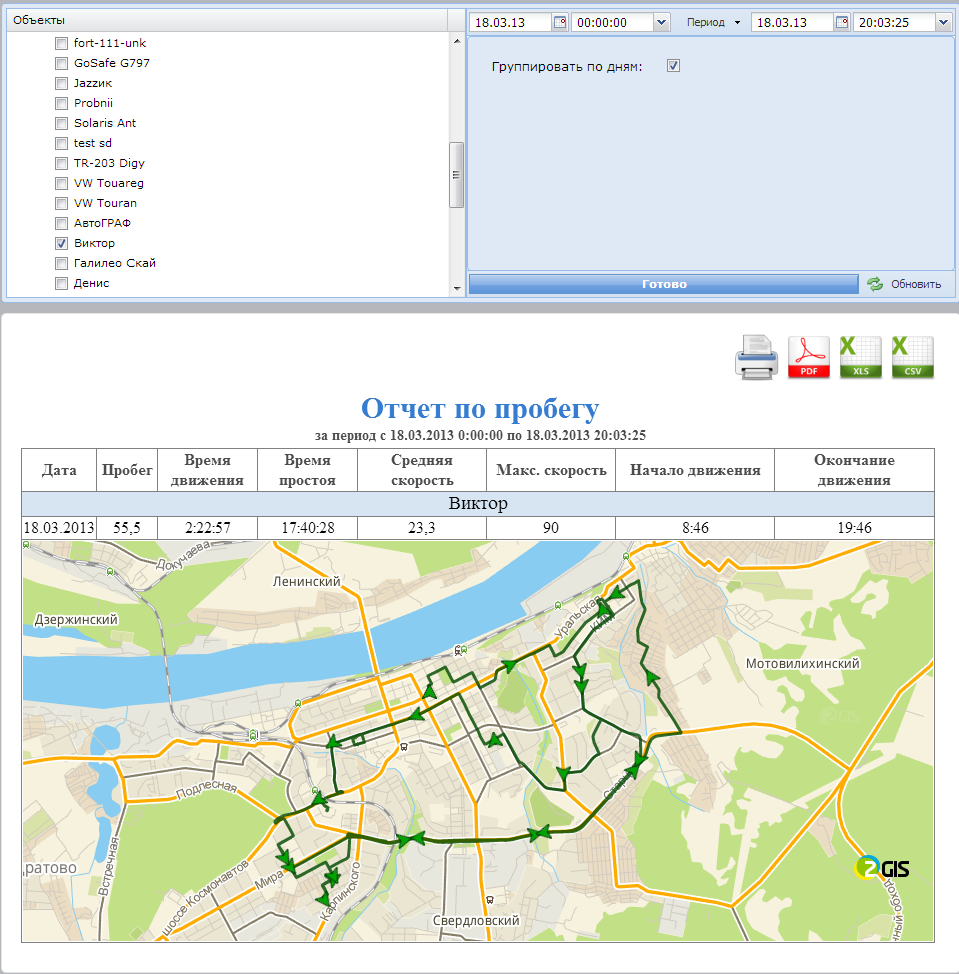Export the report to XLS
The image size is (959, 974).
(x=860, y=357)
